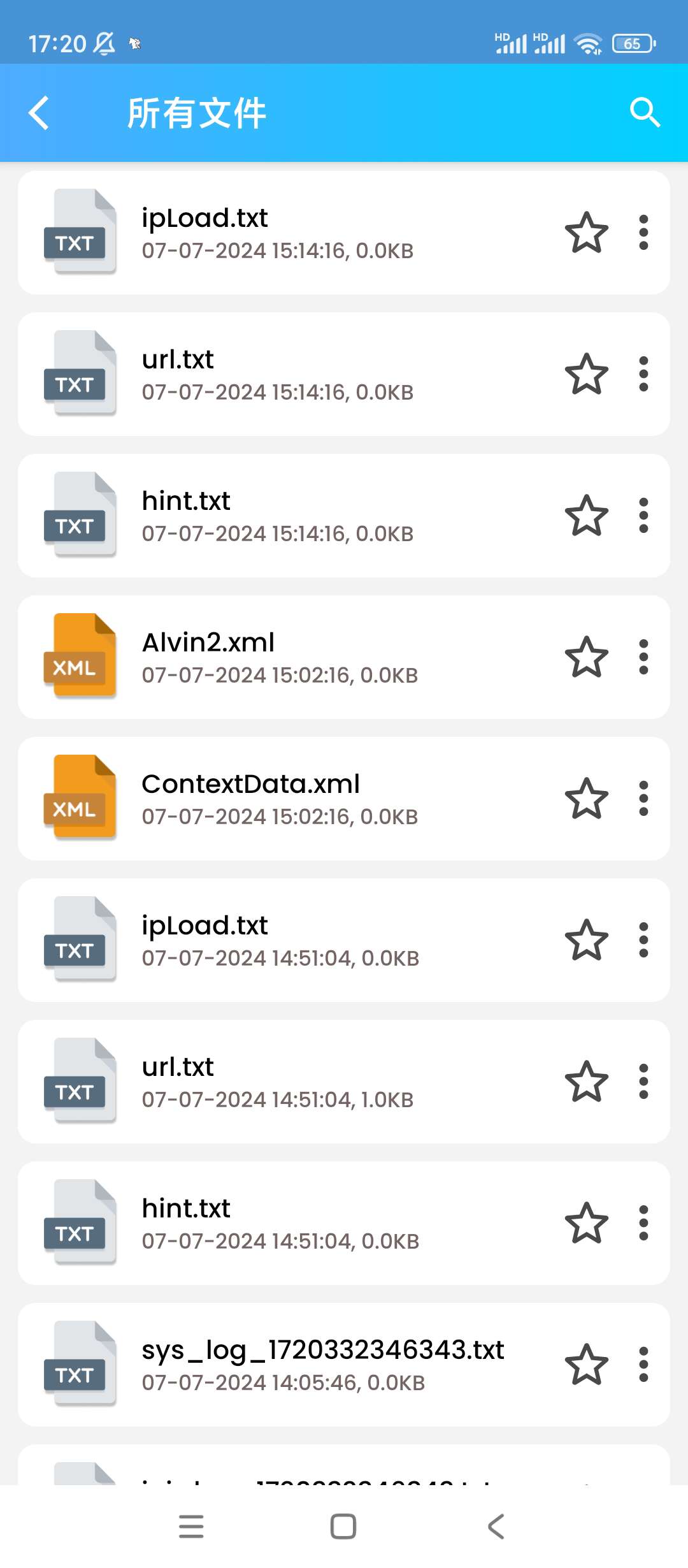
Task: Open the three-dot menu for Alvin2.xml
Action: (x=643, y=657)
